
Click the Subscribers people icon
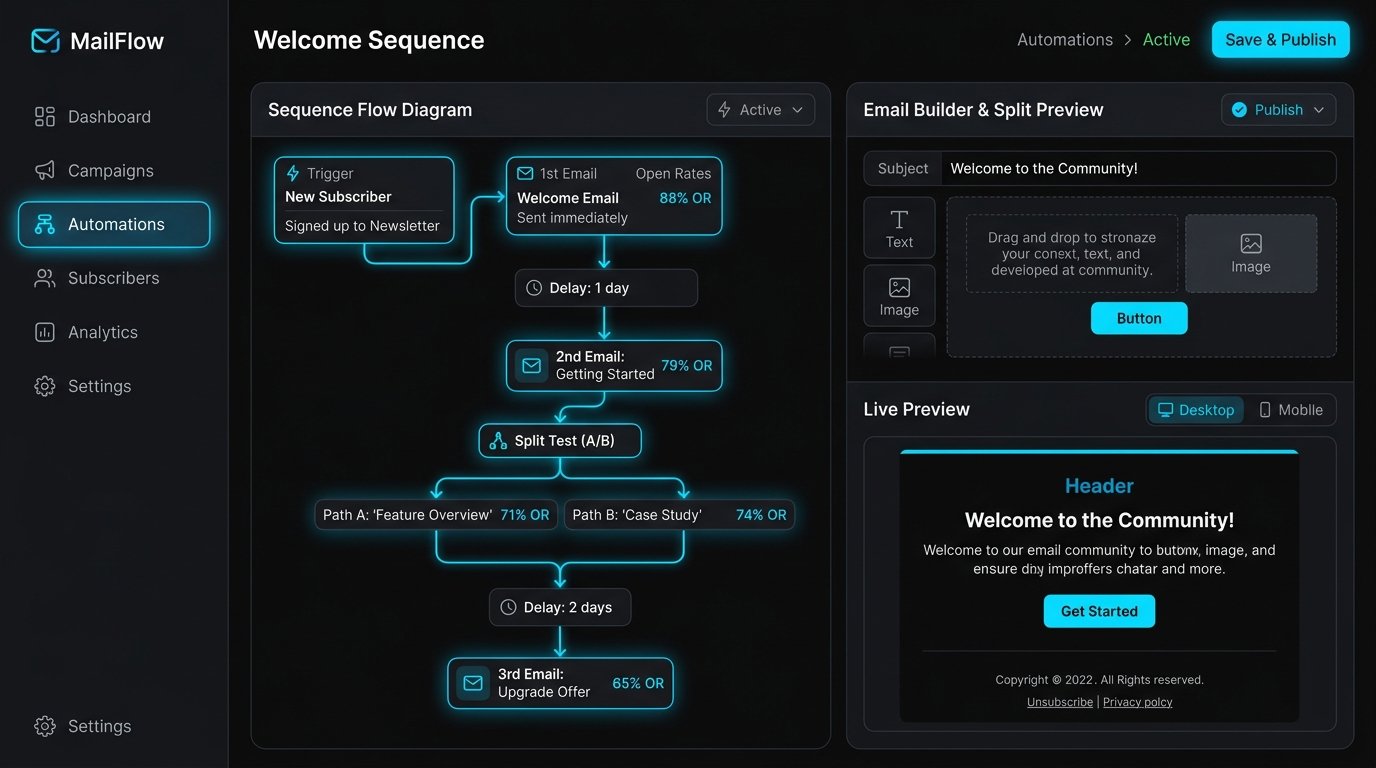[45, 278]
